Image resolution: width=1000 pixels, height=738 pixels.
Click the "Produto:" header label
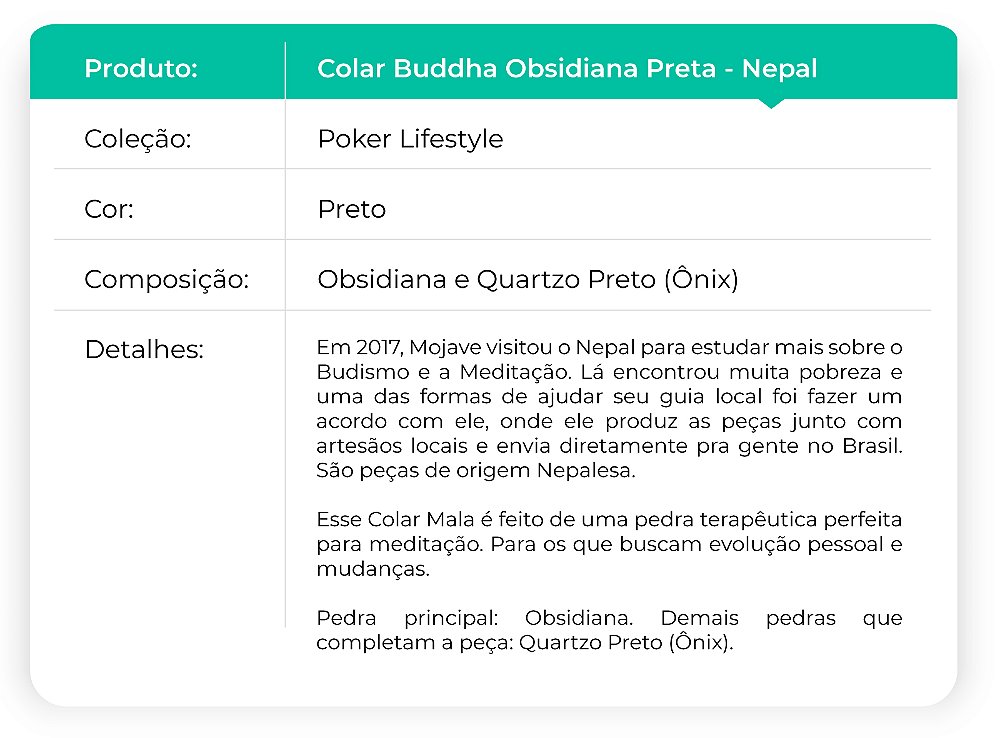(141, 69)
